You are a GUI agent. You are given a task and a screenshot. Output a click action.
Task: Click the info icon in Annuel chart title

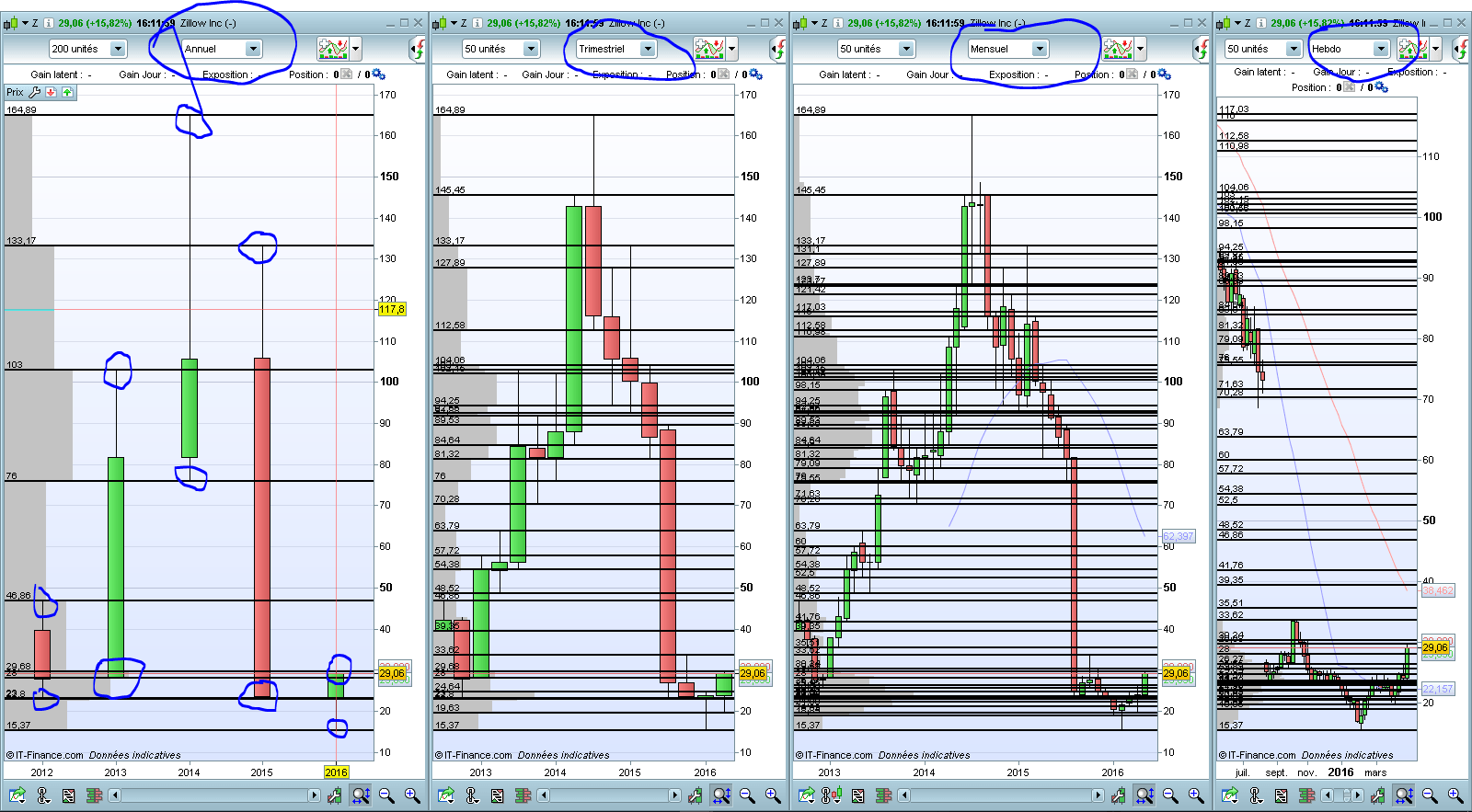[49, 23]
